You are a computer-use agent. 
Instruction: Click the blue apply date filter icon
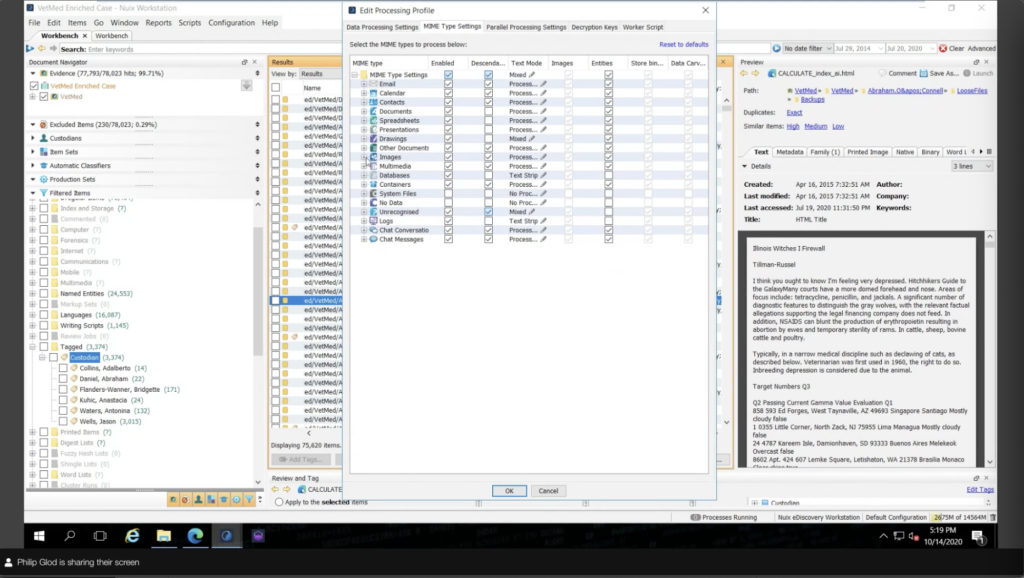point(776,48)
